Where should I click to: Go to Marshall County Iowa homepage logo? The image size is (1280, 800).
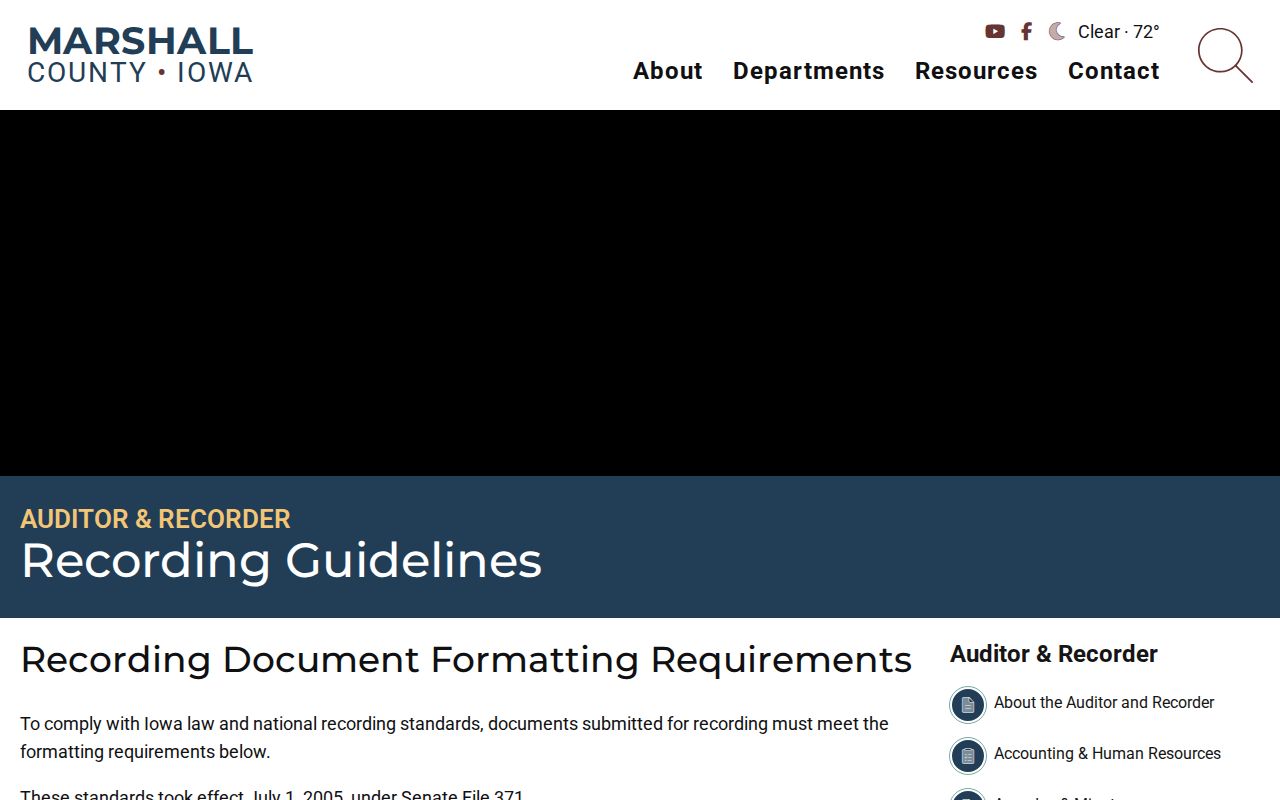click(140, 55)
